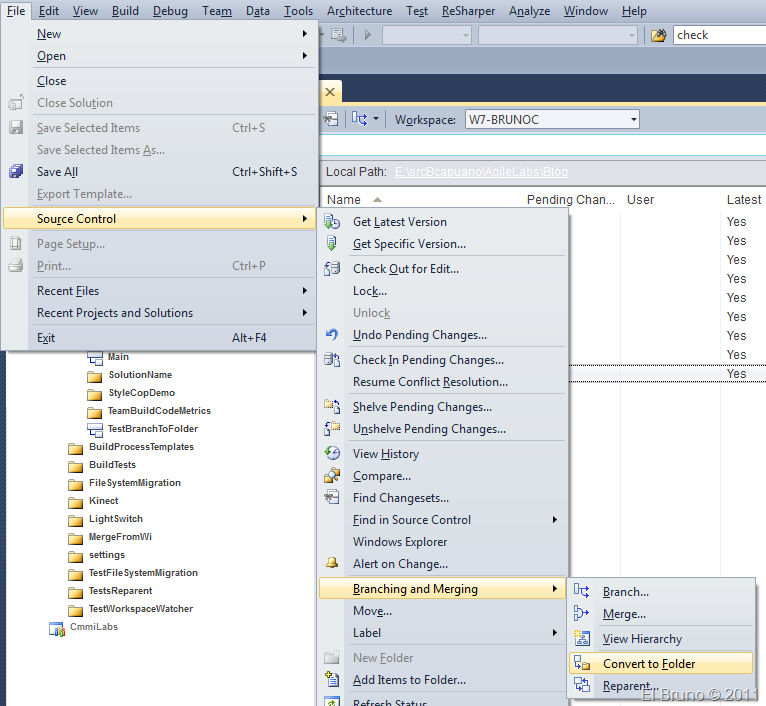
Task: Choose Compare... from Source Control menu
Action: [x=382, y=476]
